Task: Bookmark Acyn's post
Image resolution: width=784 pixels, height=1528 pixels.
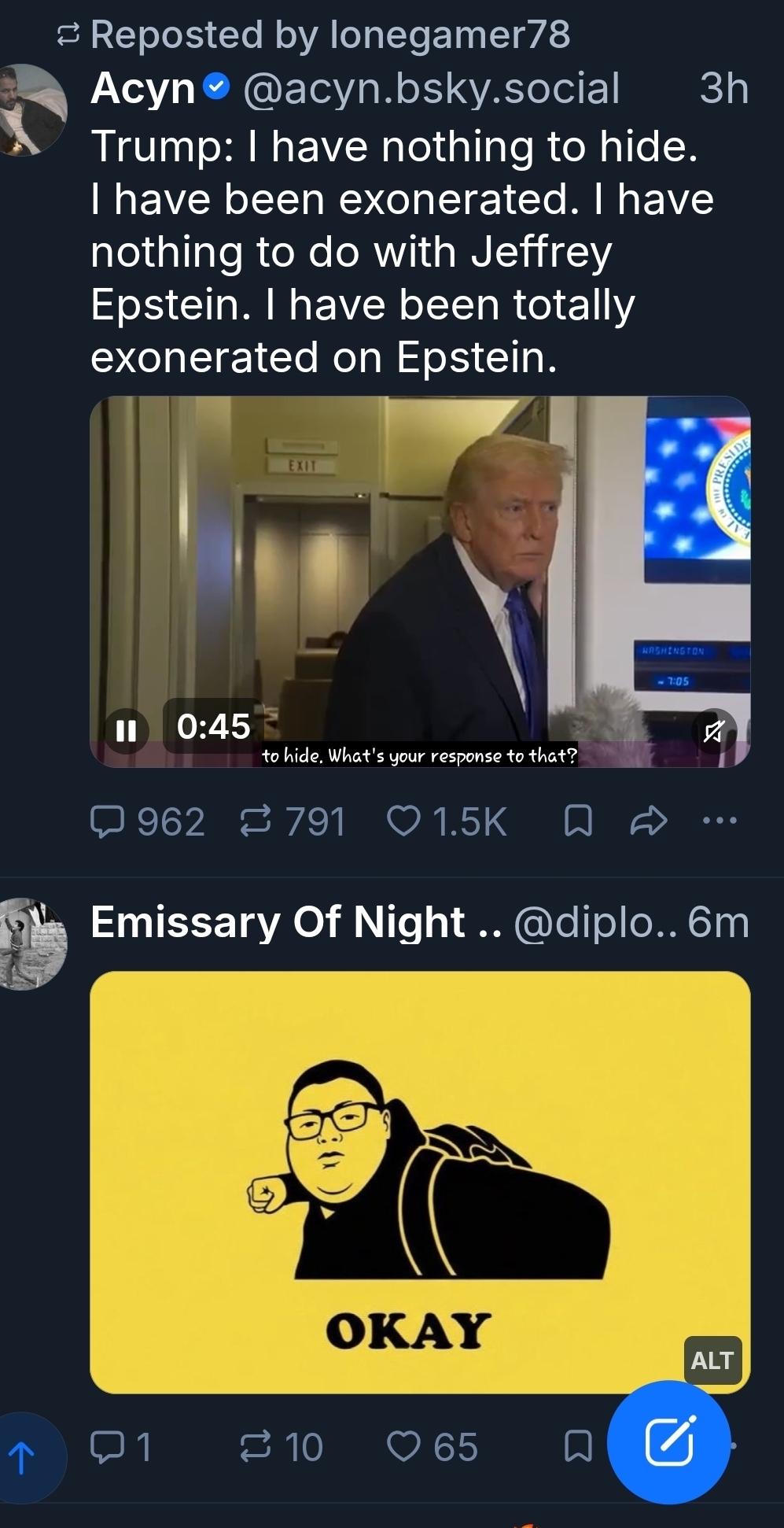Action: (578, 822)
